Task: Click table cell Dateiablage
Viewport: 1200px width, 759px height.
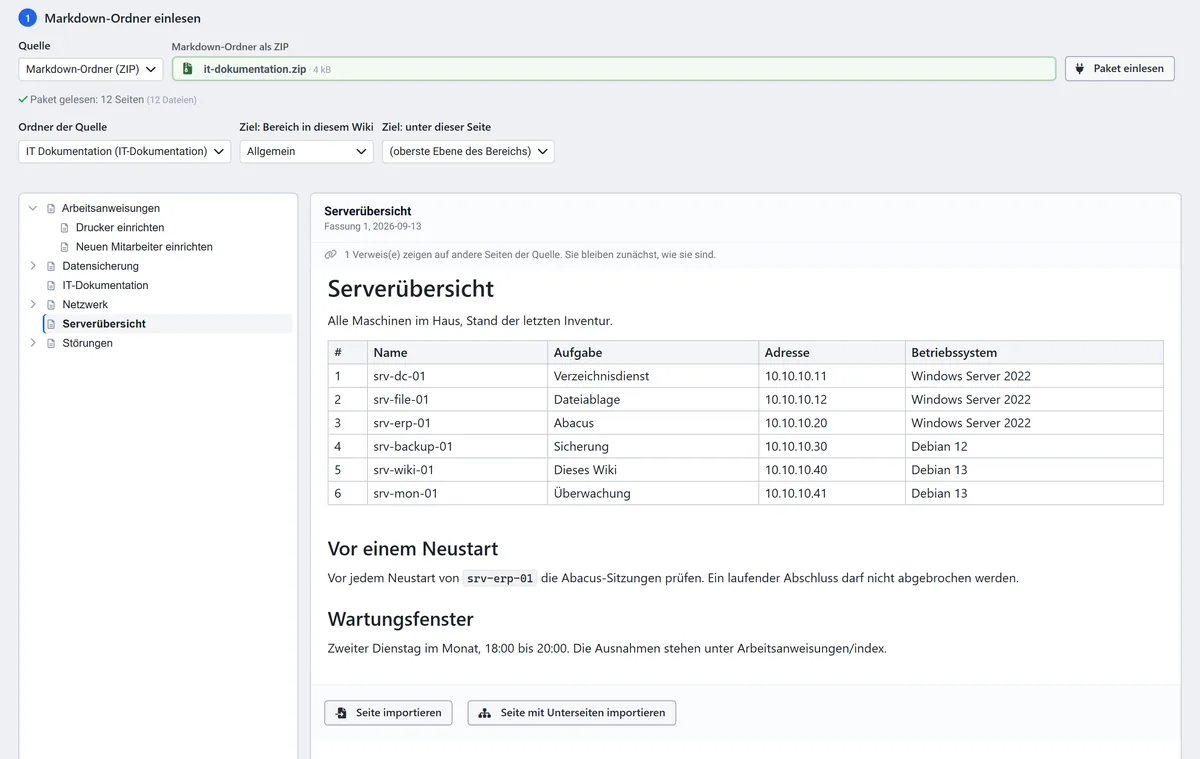Action: pyautogui.click(x=653, y=399)
